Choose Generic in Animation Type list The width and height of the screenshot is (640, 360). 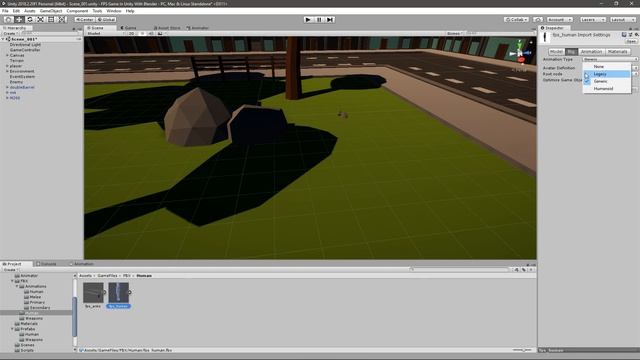pyautogui.click(x=607, y=81)
